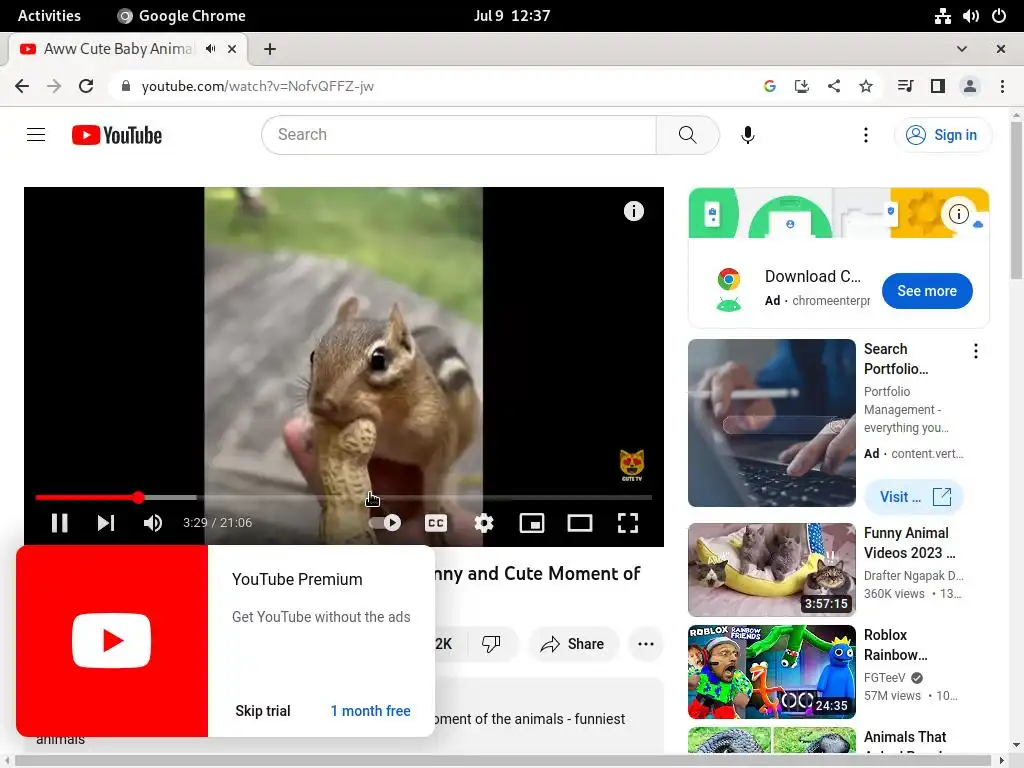This screenshot has height=768, width=1024.
Task: Pause the video playback
Action: tap(59, 523)
